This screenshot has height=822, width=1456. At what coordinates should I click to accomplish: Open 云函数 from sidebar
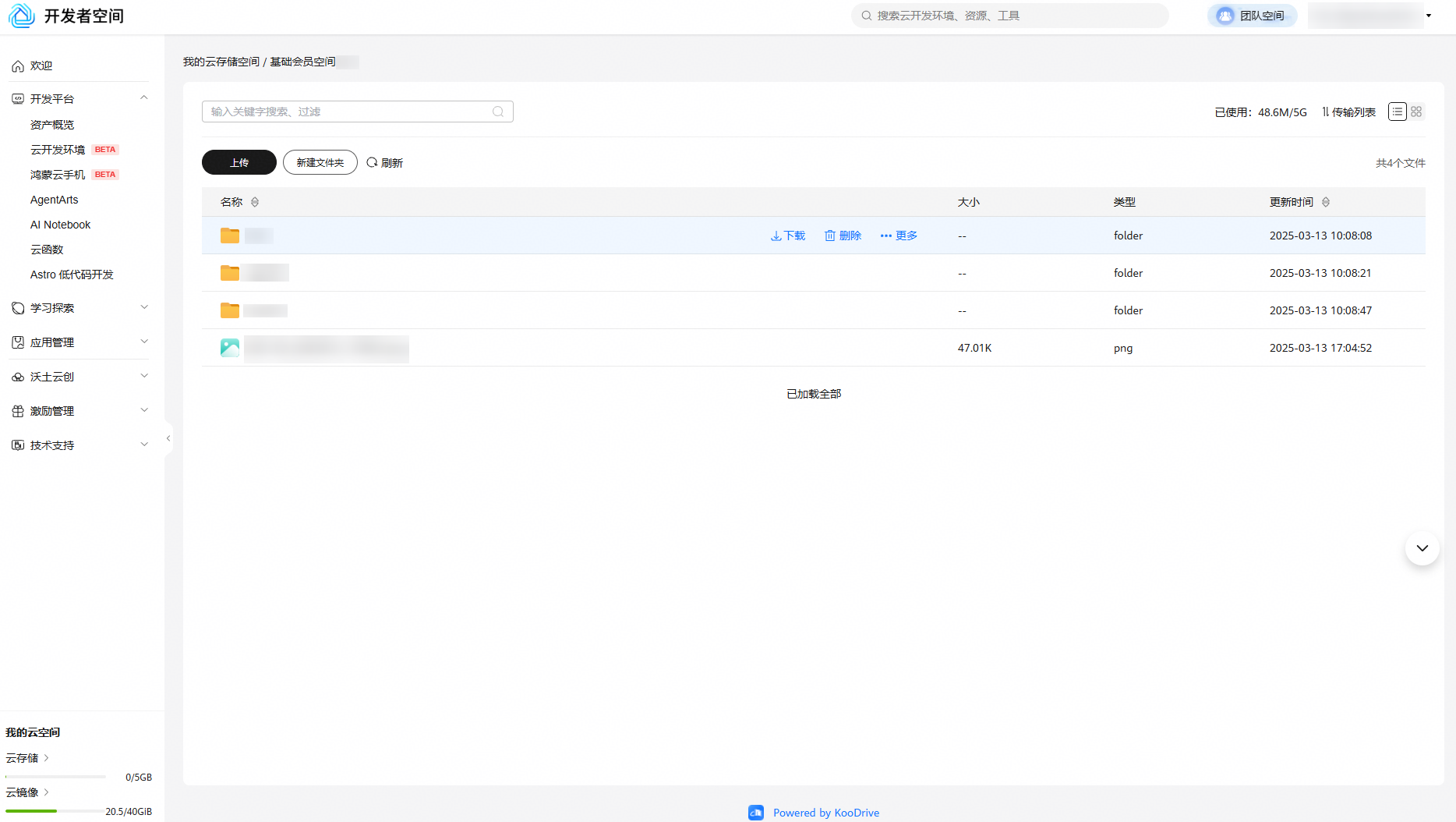[47, 250]
